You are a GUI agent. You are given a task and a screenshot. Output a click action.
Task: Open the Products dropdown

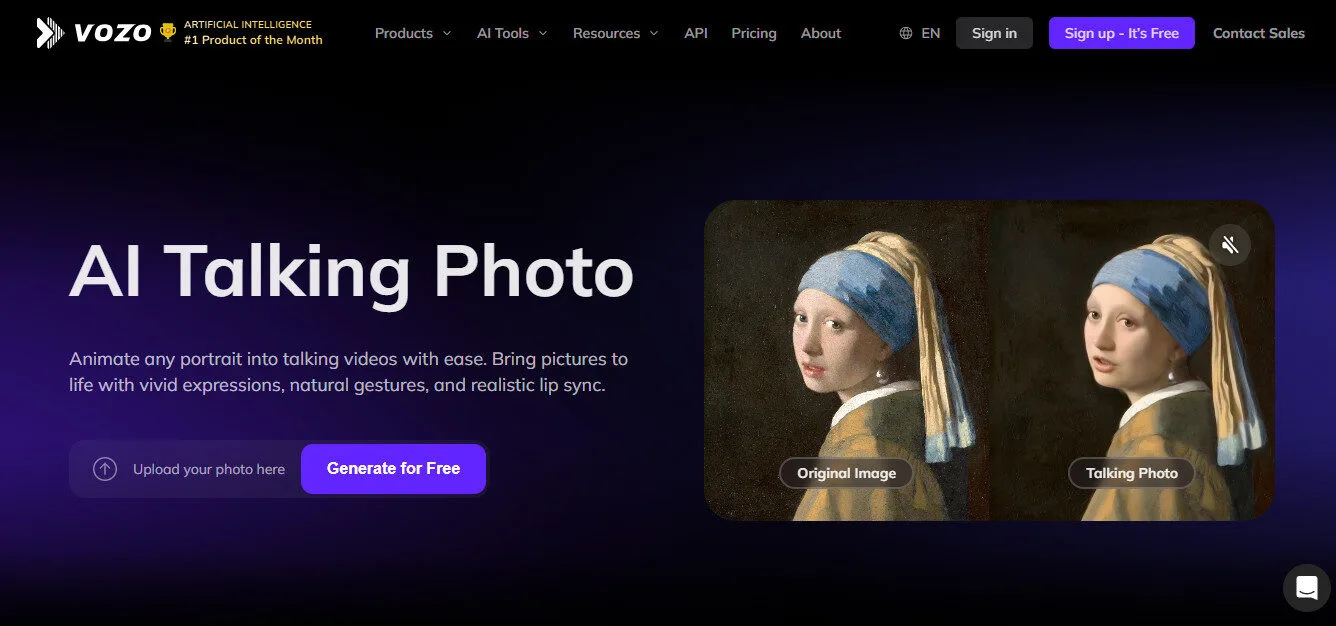pos(412,33)
